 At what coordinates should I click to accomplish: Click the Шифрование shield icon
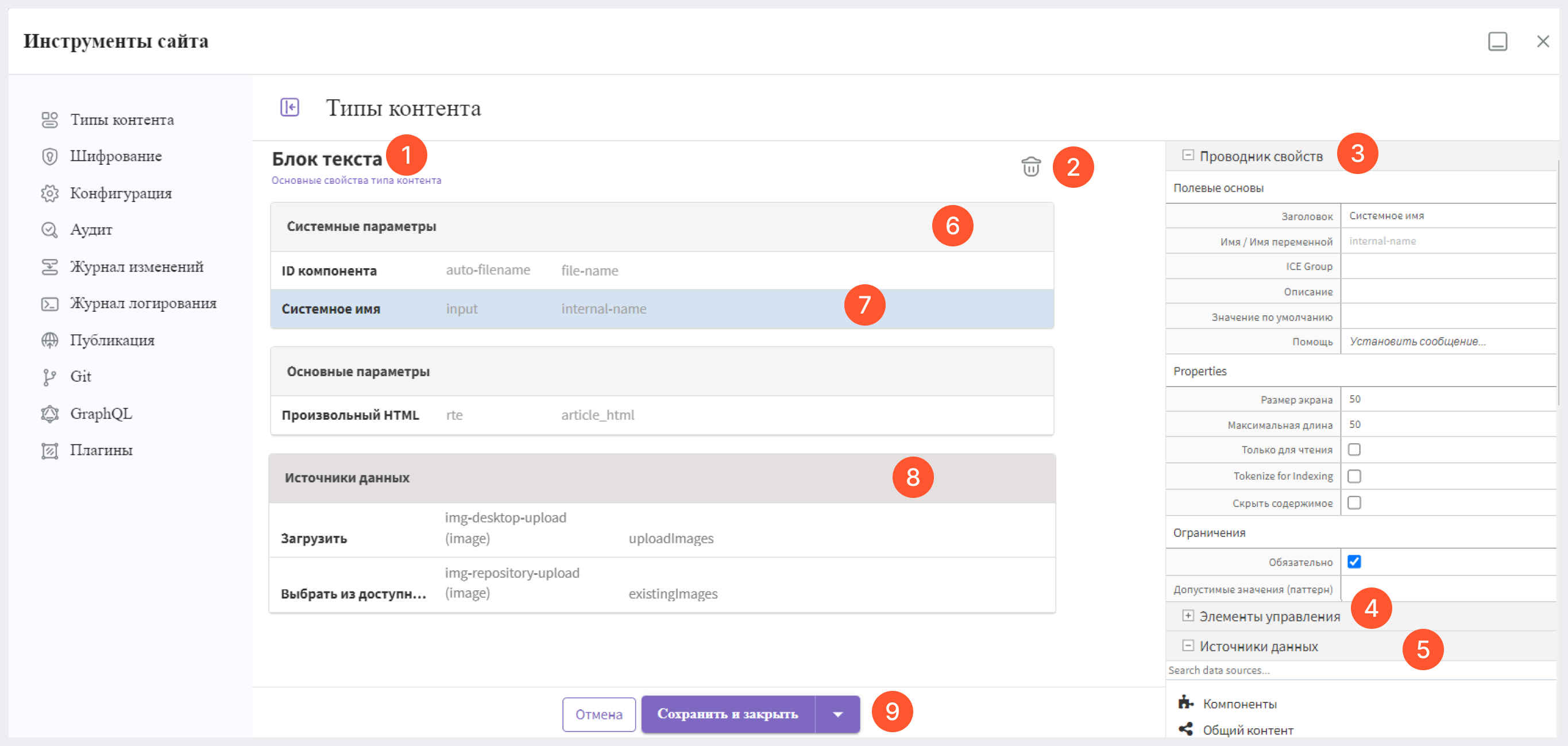49,156
